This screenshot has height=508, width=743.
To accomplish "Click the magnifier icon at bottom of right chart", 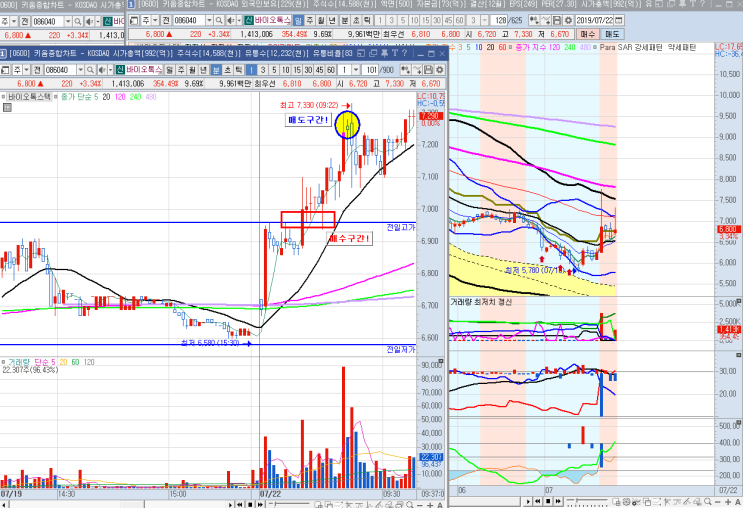I will click(x=707, y=502).
